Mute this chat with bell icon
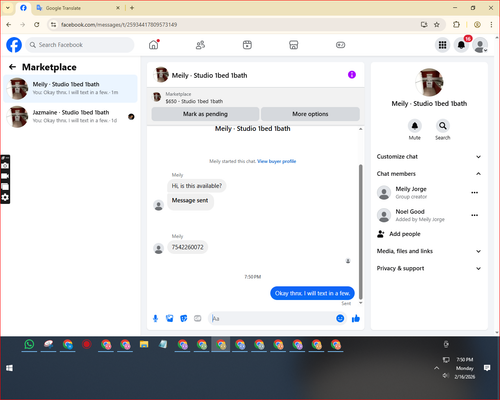Viewport: 500px width, 400px height. (415, 126)
